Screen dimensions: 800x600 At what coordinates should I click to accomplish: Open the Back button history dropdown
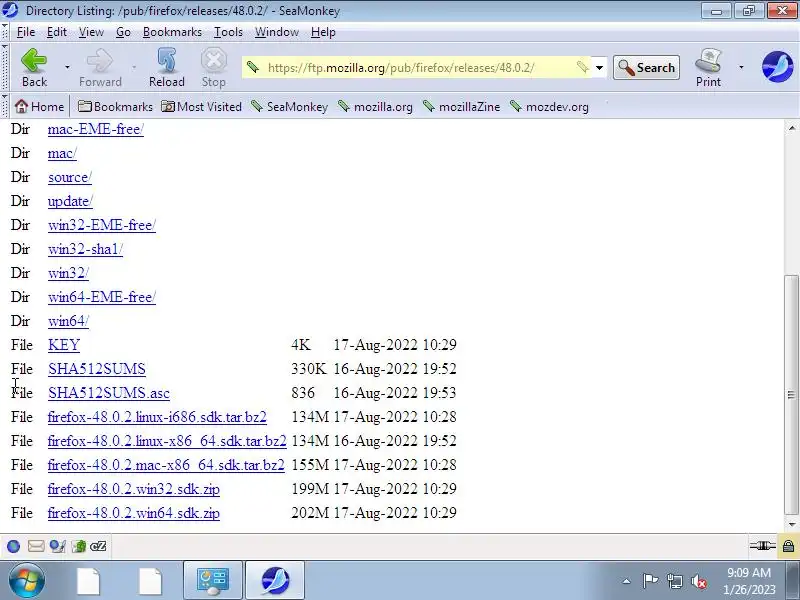point(67,67)
